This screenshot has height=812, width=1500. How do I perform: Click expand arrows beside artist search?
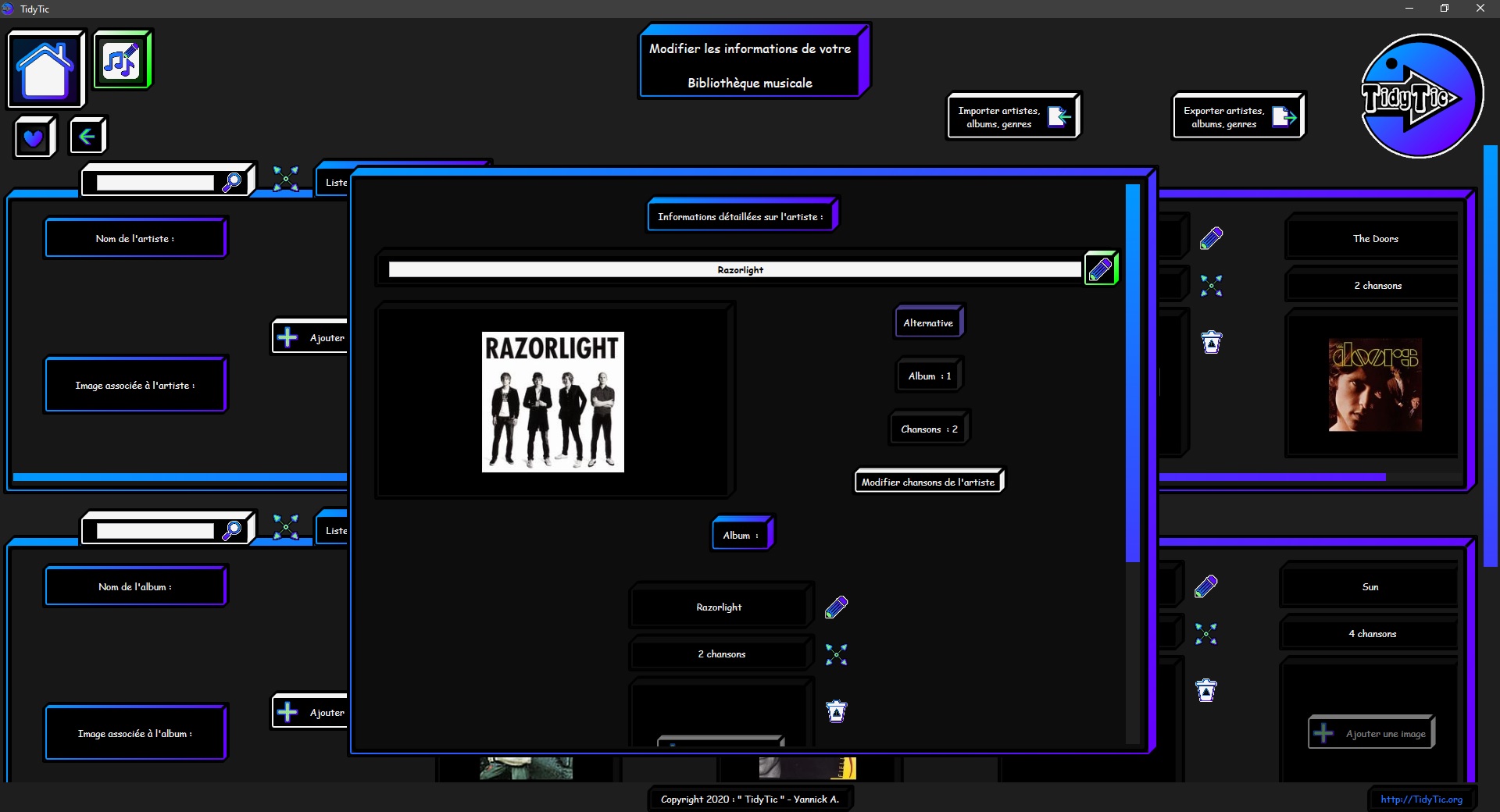(286, 179)
